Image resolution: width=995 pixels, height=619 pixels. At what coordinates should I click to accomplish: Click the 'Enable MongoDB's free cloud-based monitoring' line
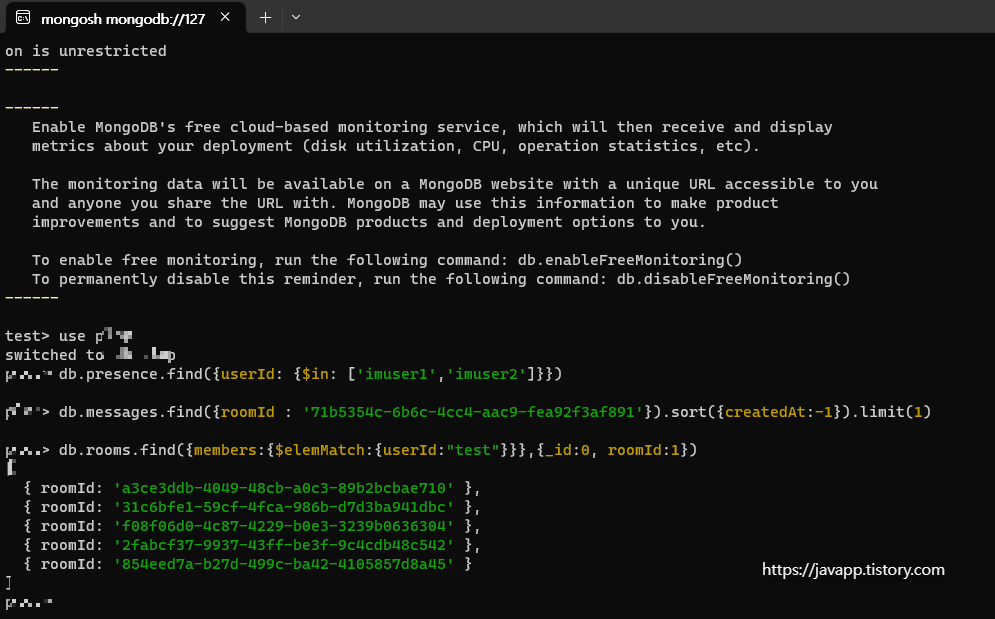[x=432, y=127]
